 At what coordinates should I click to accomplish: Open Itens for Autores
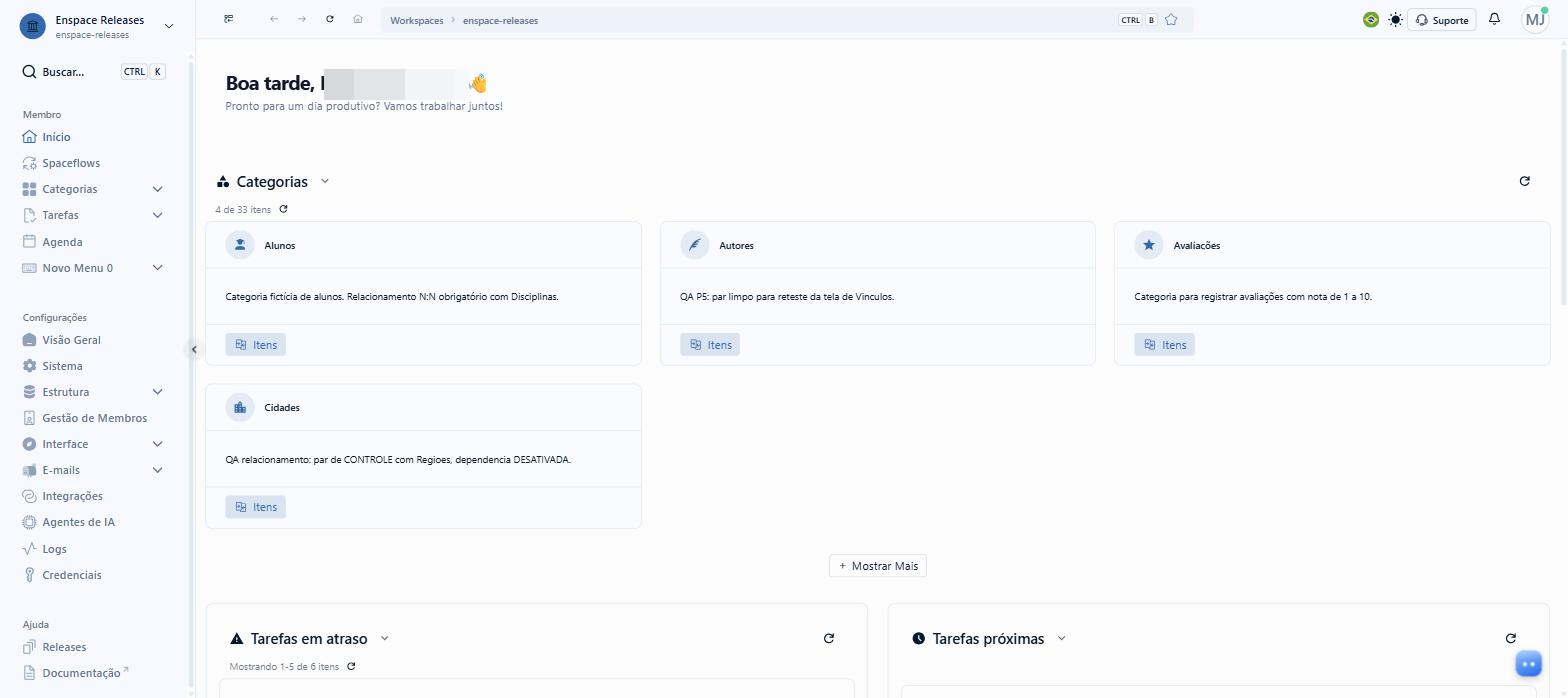point(710,345)
